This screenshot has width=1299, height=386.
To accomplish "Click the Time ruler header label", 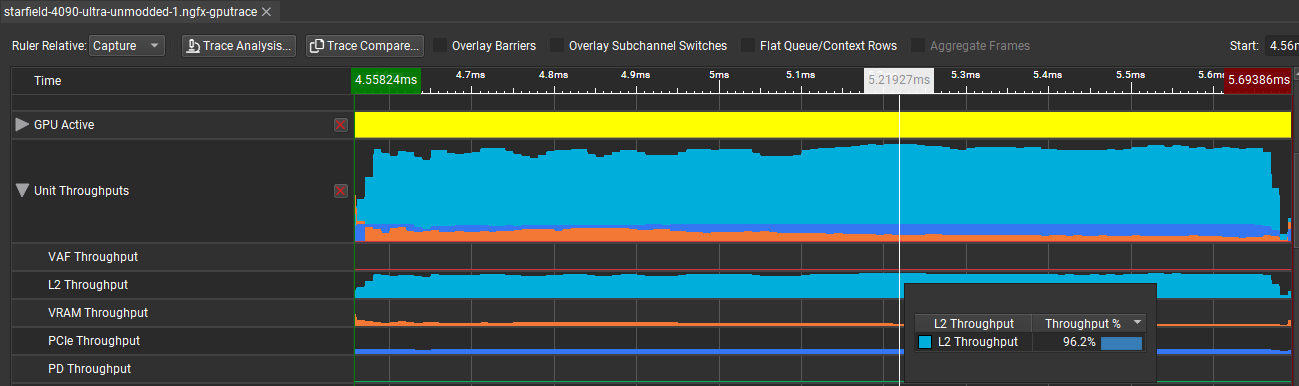I will (47, 80).
